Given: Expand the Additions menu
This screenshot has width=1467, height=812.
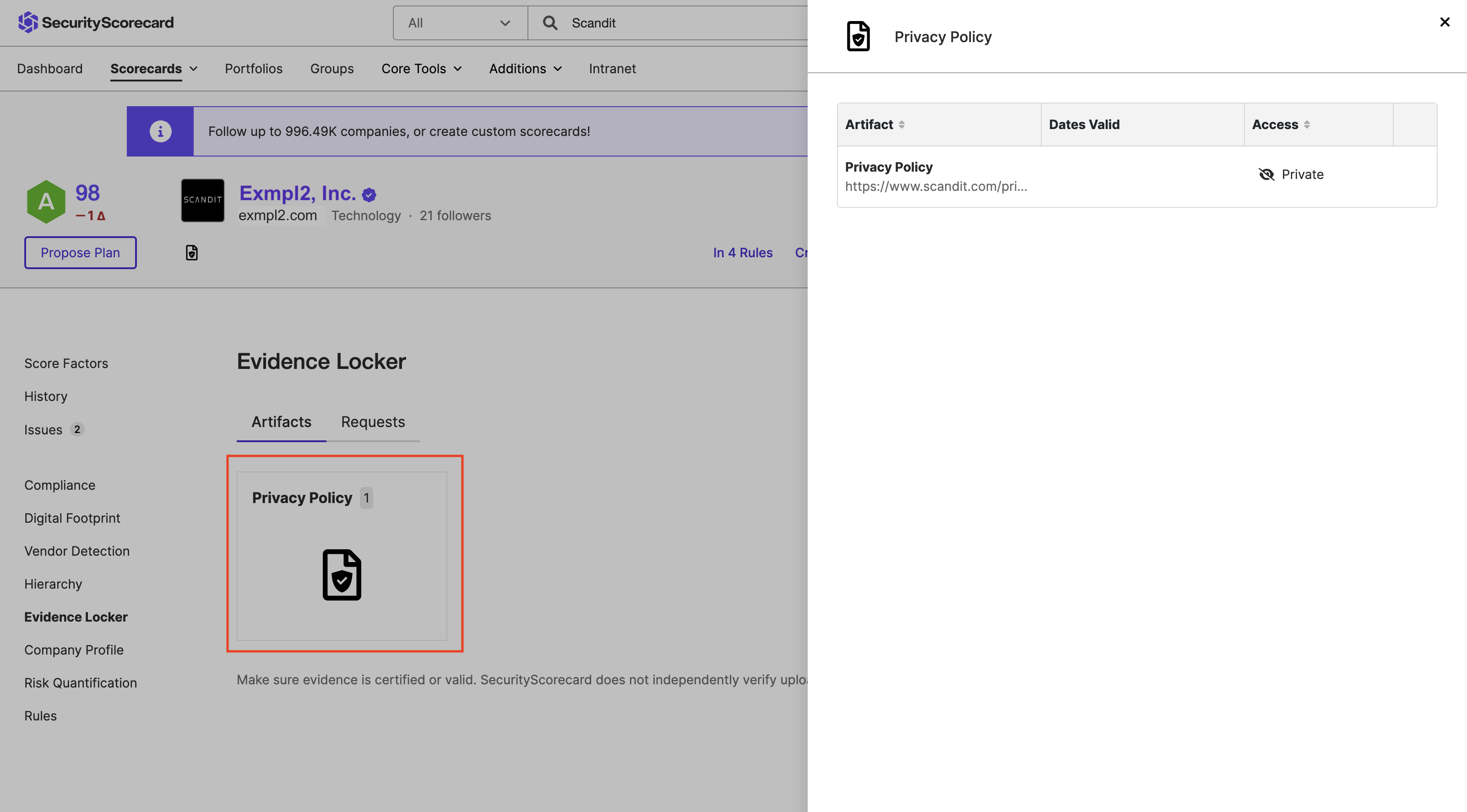Looking at the screenshot, I should (x=525, y=68).
